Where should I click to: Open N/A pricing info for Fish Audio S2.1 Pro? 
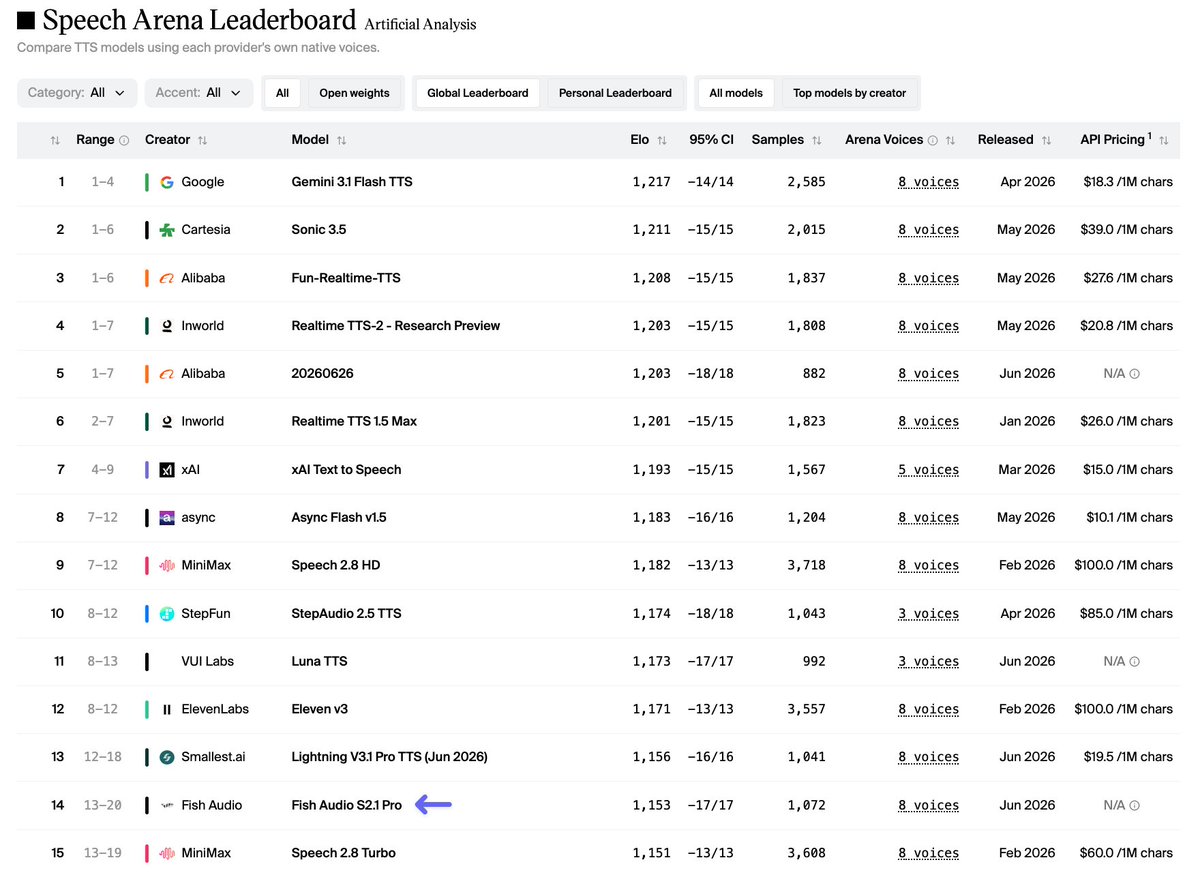click(1135, 806)
